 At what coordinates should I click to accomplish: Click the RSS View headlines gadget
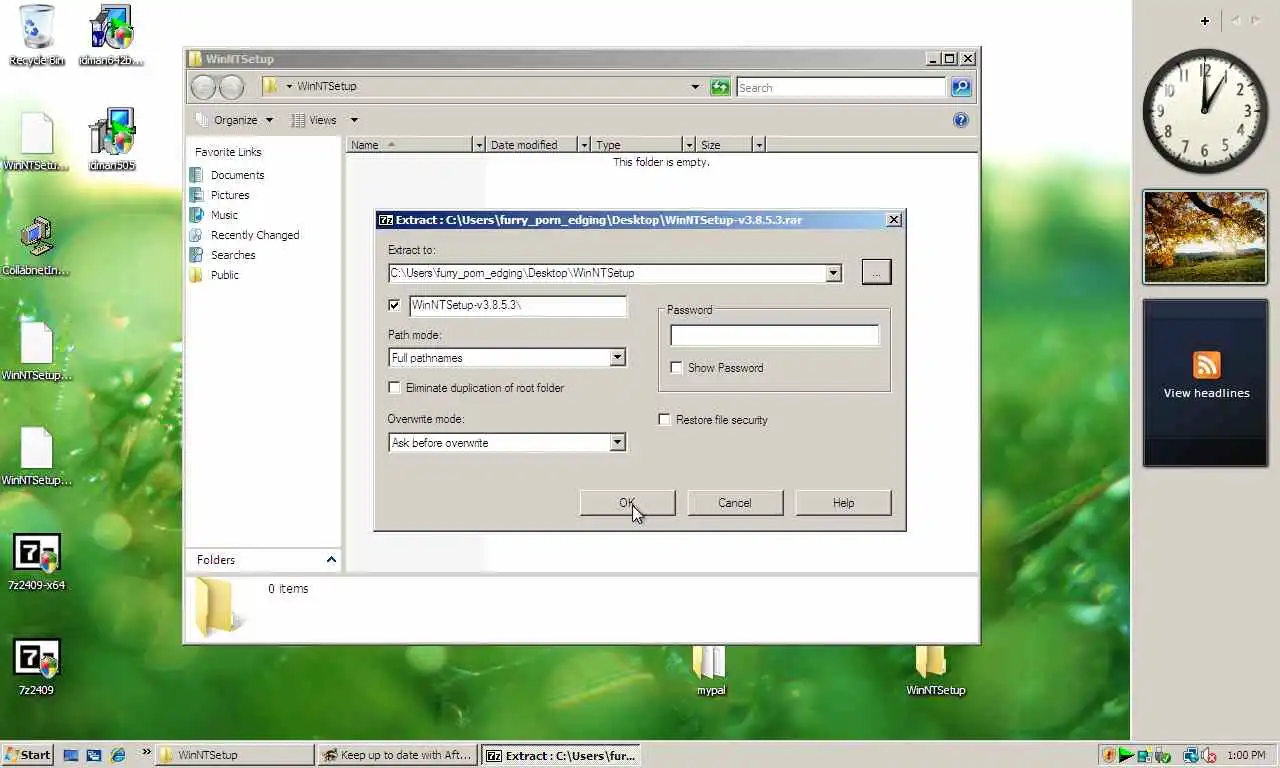(x=1205, y=382)
